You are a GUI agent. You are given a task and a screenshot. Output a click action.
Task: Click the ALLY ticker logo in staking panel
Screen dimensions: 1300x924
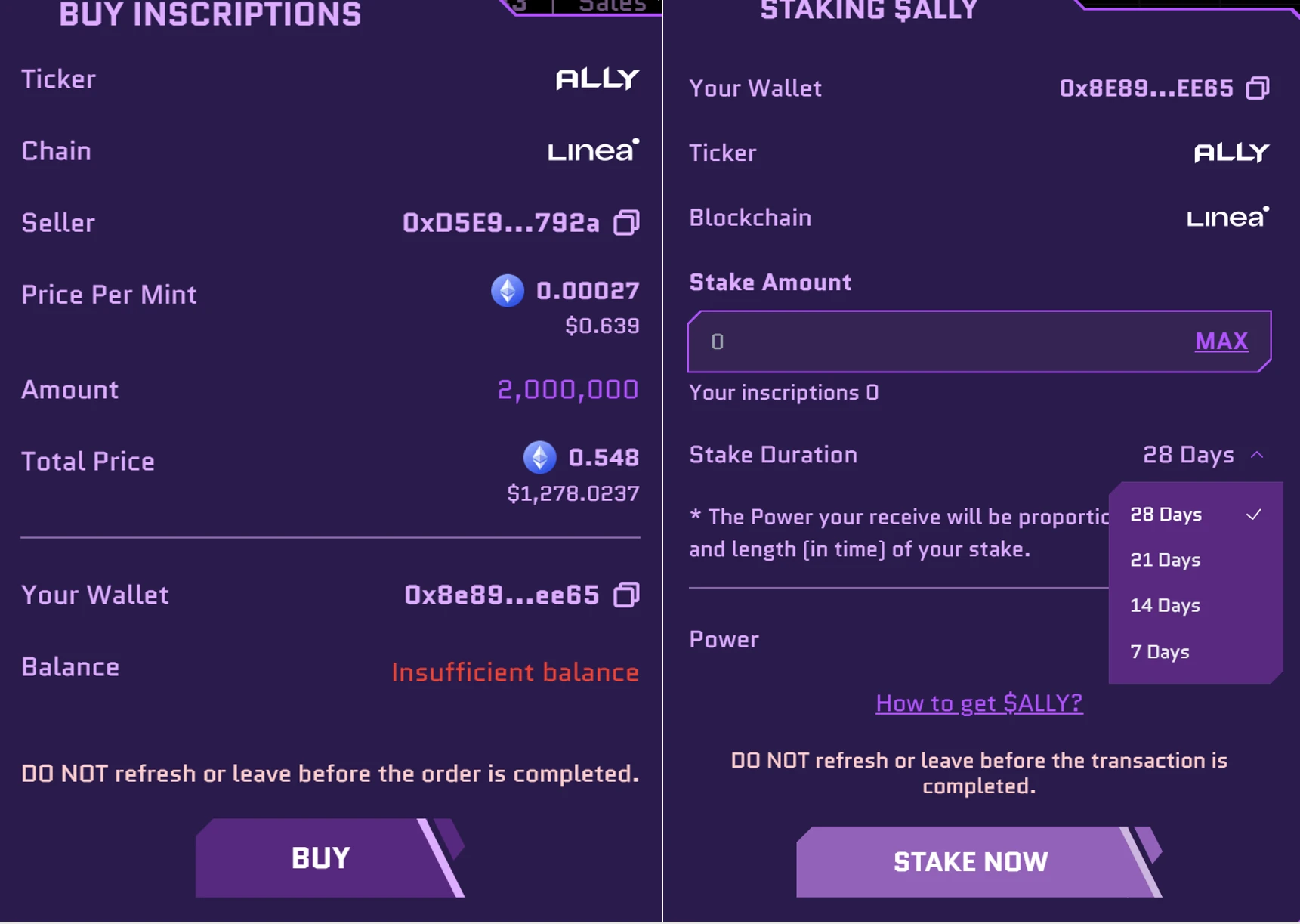pyautogui.click(x=1231, y=153)
